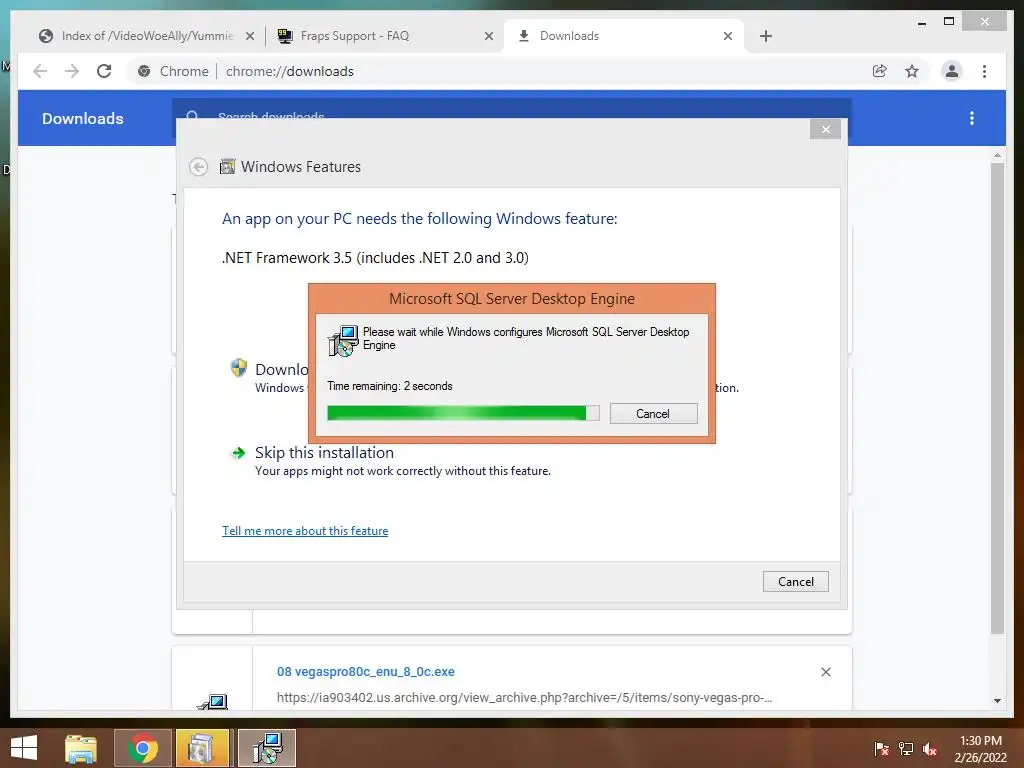Image resolution: width=1024 pixels, height=768 pixels.
Task: Click the SQL Server setup taskbar icon
Action: coord(267,748)
